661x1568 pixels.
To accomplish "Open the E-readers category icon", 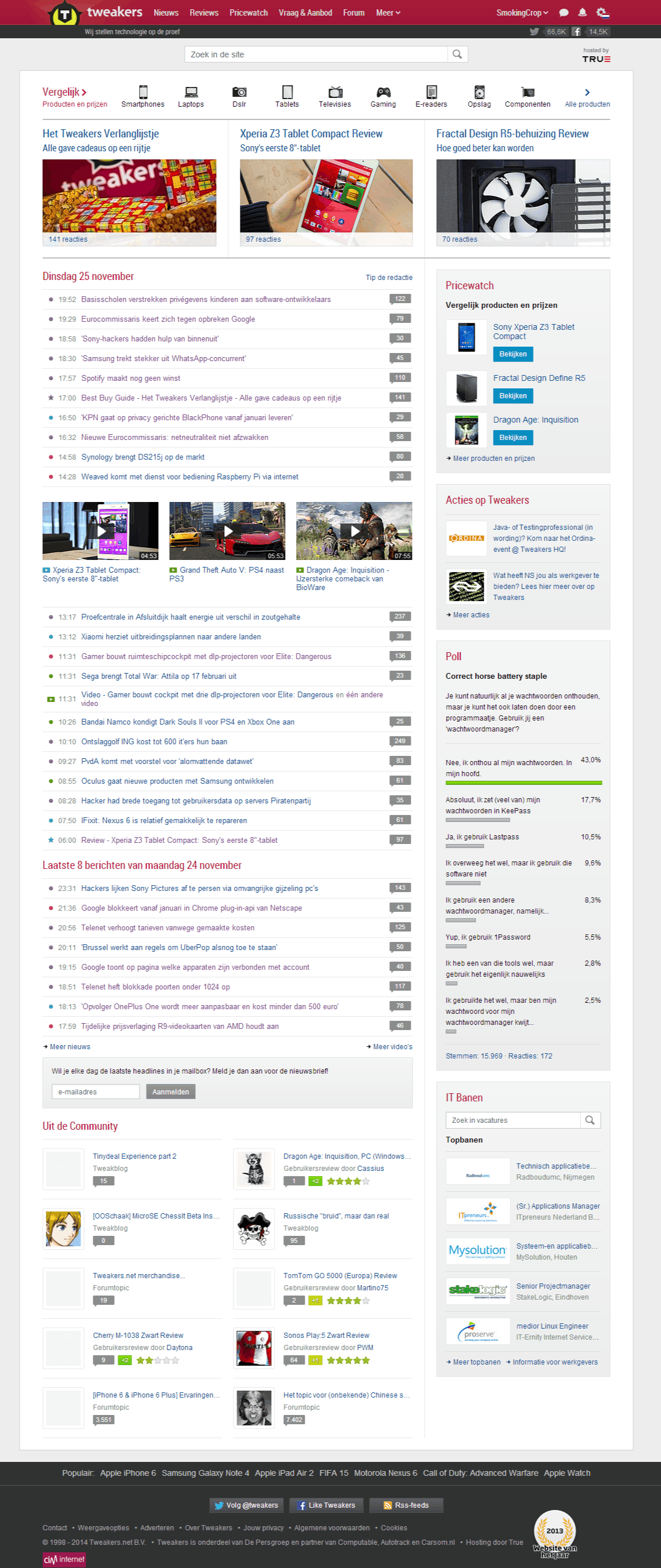I will point(431,92).
